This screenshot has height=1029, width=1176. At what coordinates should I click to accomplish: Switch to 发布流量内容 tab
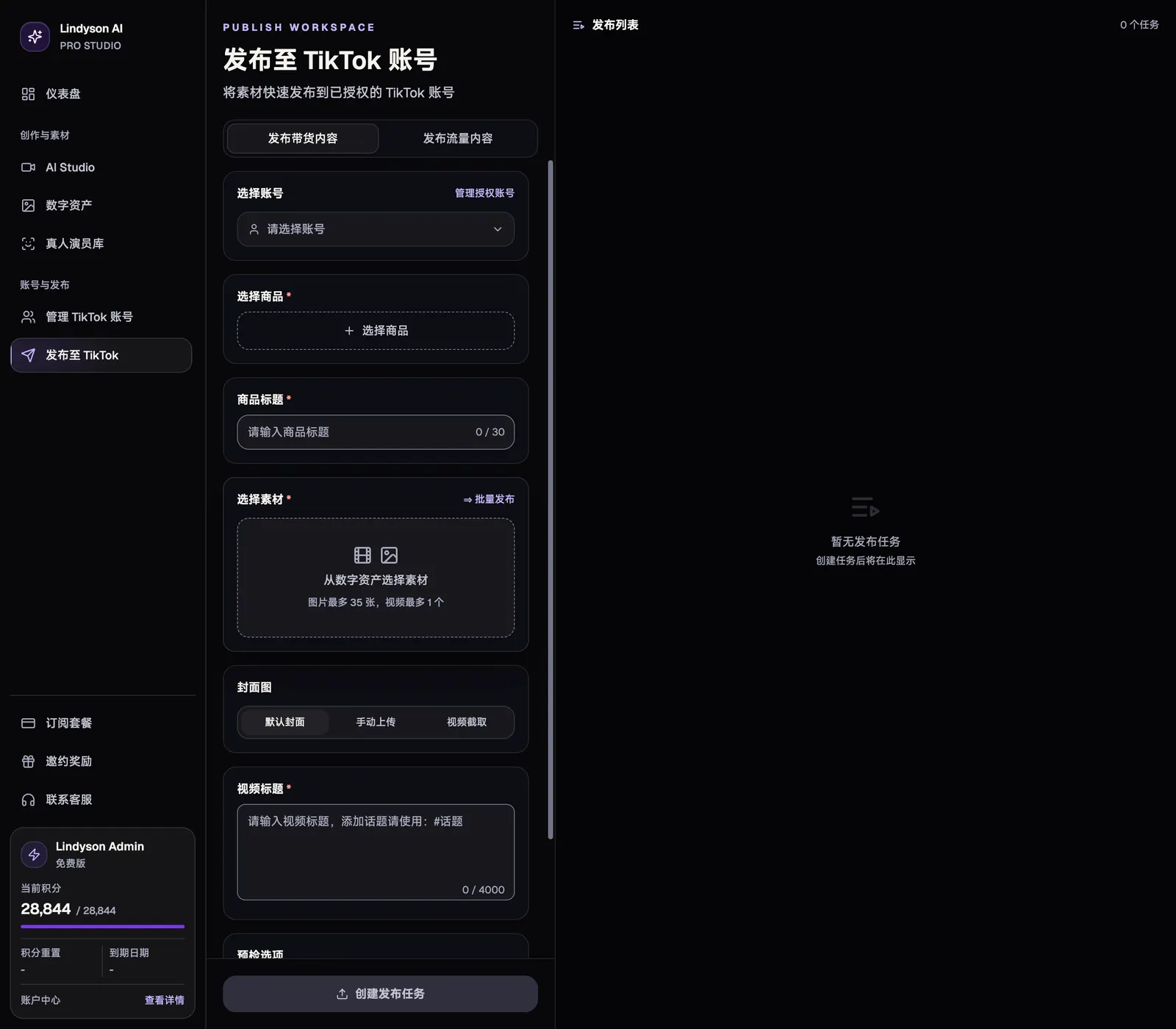tap(457, 139)
